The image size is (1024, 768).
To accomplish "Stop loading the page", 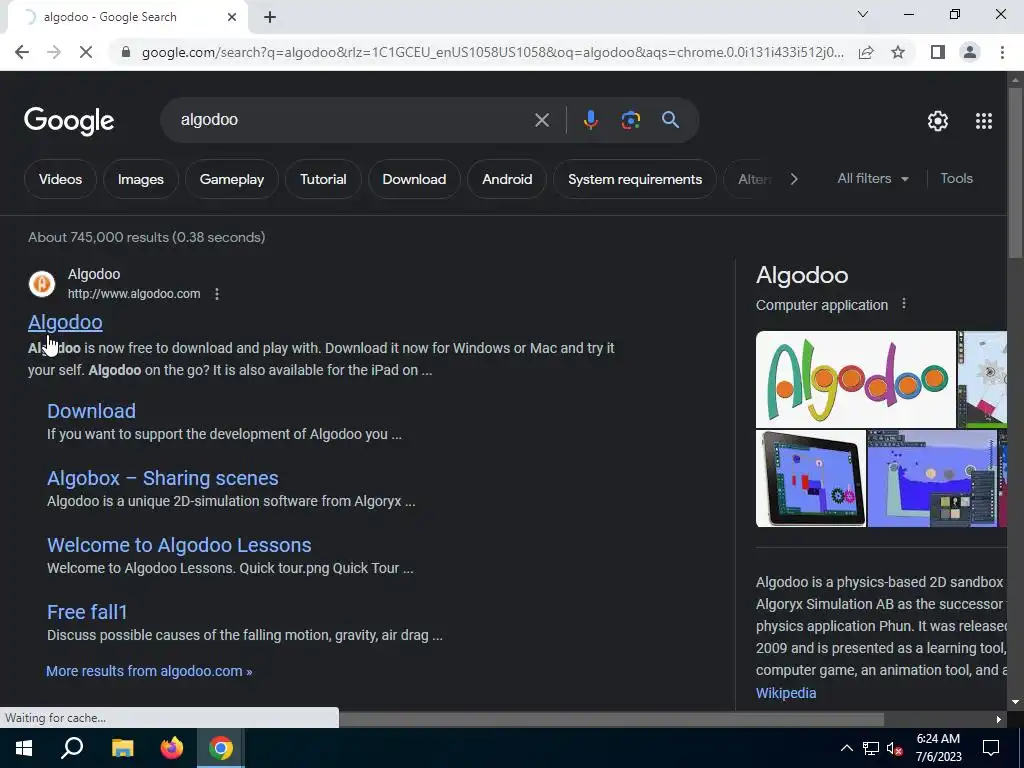I will point(86,52).
